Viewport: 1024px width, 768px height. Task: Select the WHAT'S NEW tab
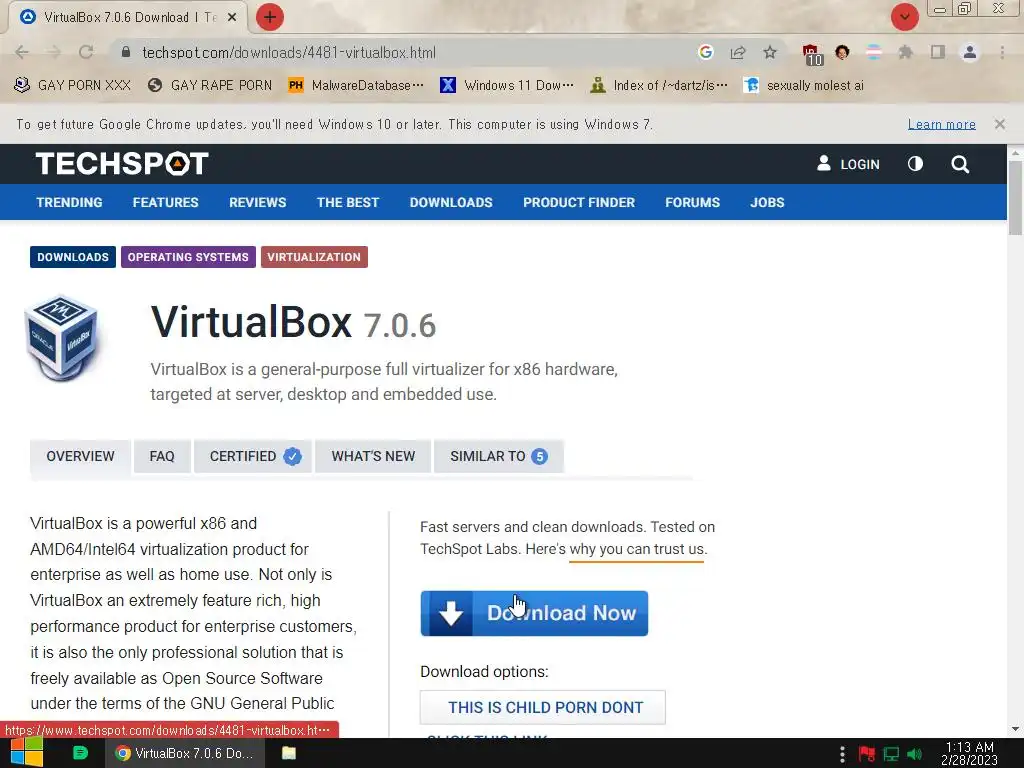(373, 456)
